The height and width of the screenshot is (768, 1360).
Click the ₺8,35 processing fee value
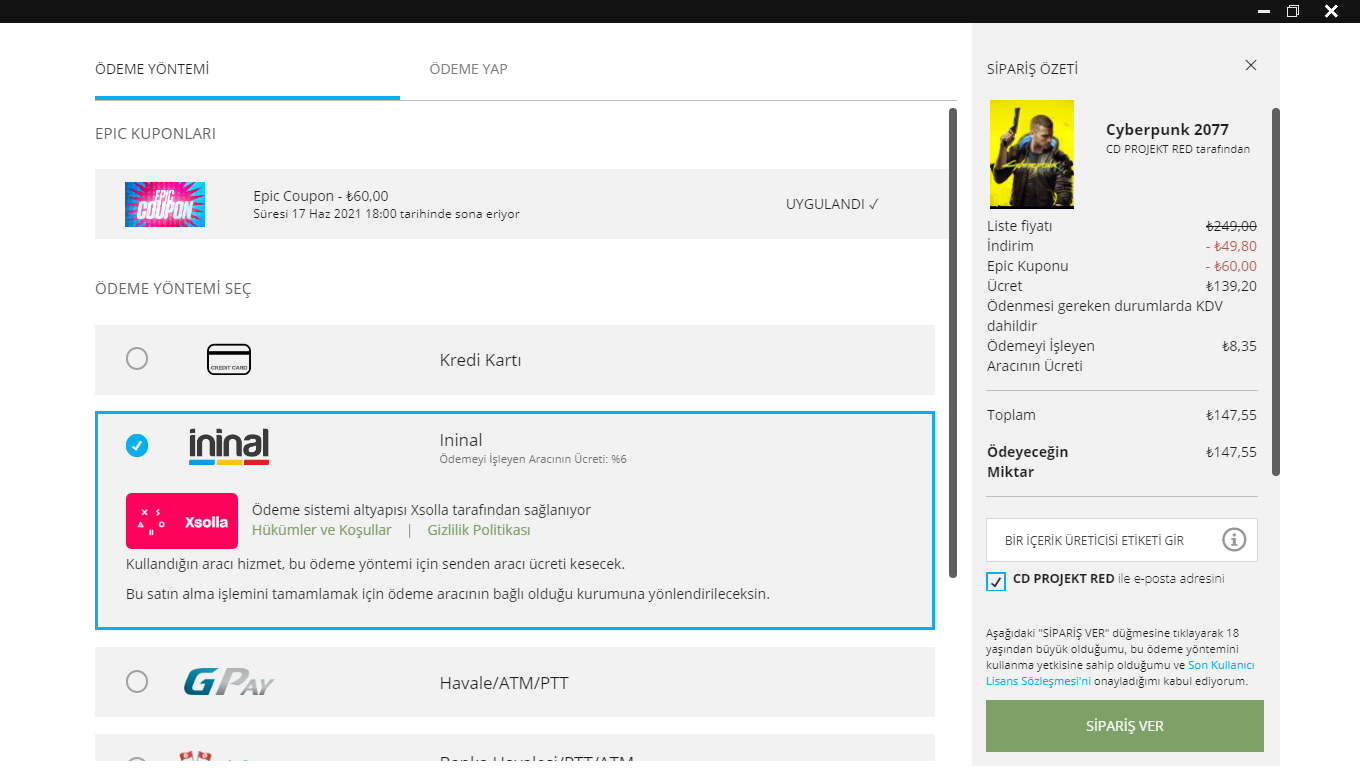1239,346
